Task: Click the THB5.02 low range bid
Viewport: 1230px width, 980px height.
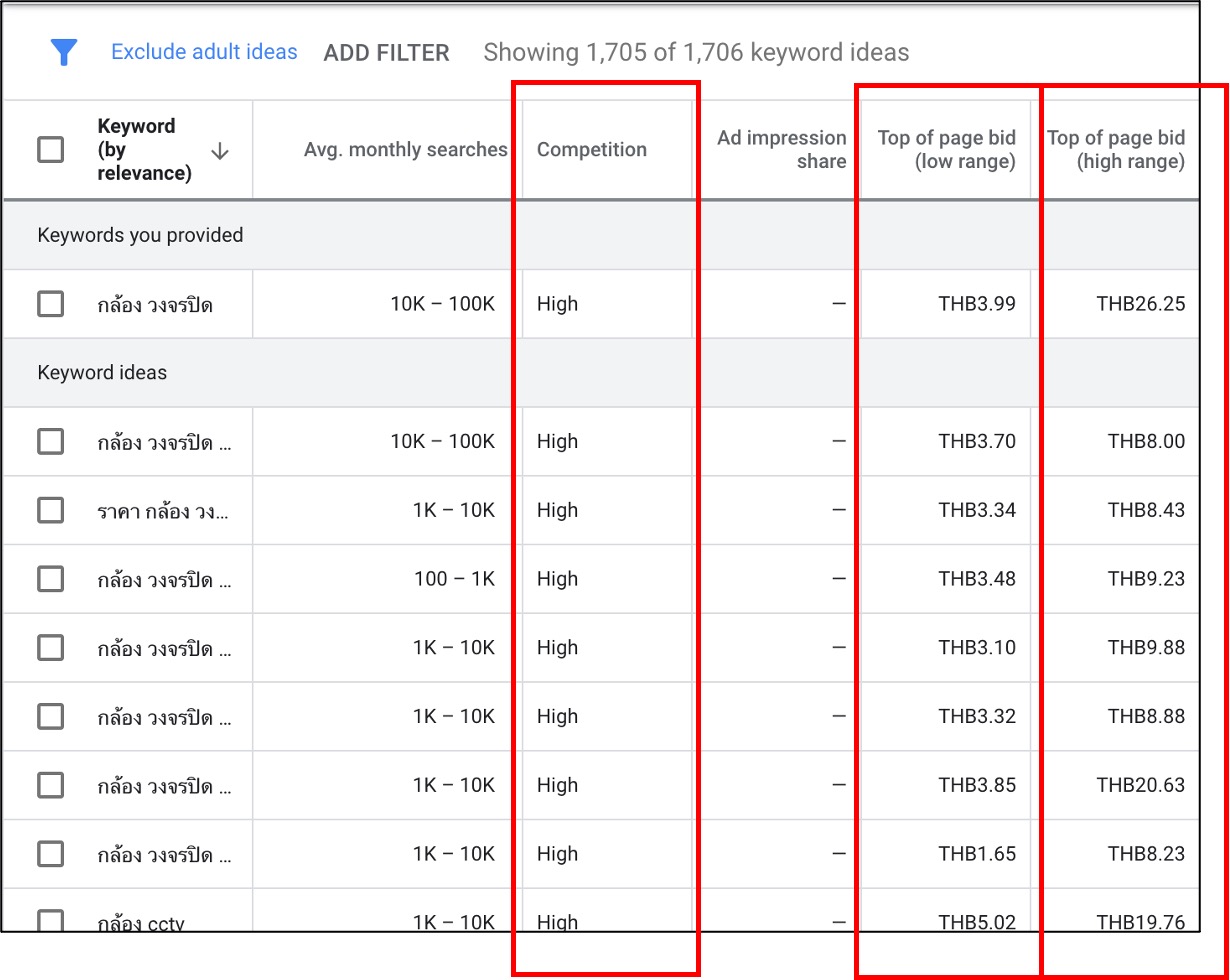Action: click(x=977, y=922)
